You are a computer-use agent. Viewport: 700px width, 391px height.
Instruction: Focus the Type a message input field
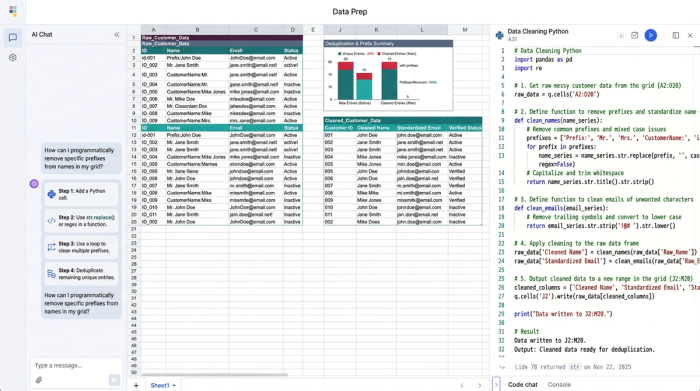76,366
